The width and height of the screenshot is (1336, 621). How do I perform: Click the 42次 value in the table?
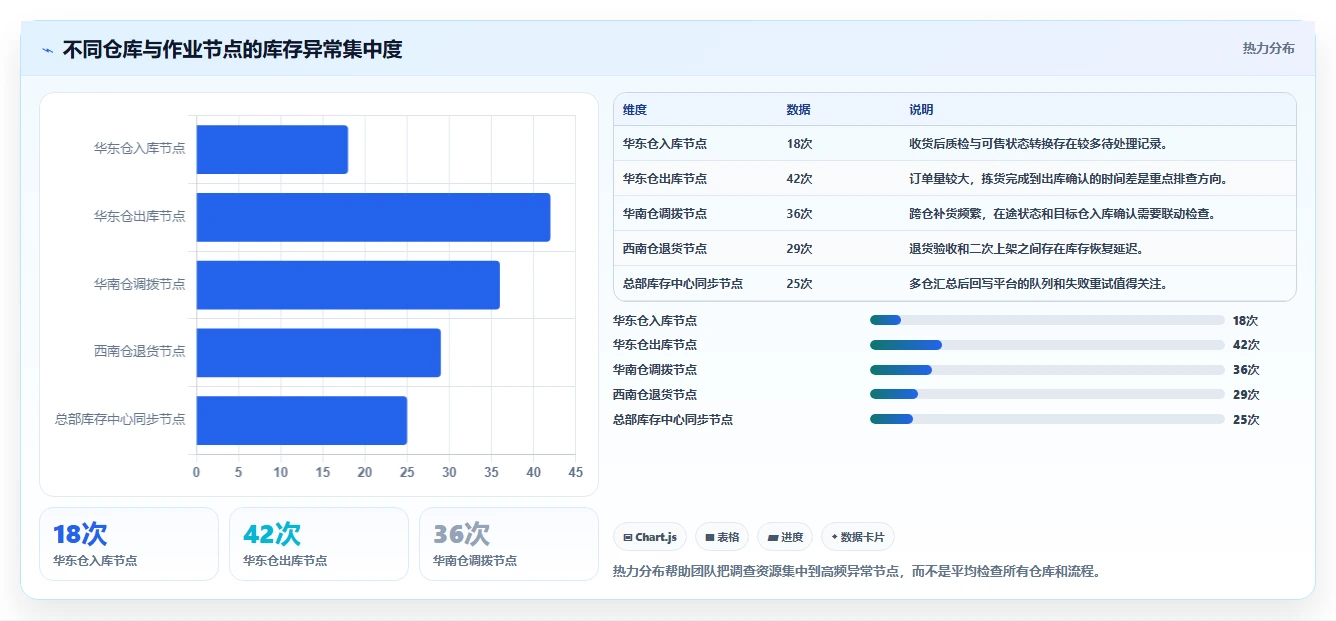pyautogui.click(x=800, y=179)
